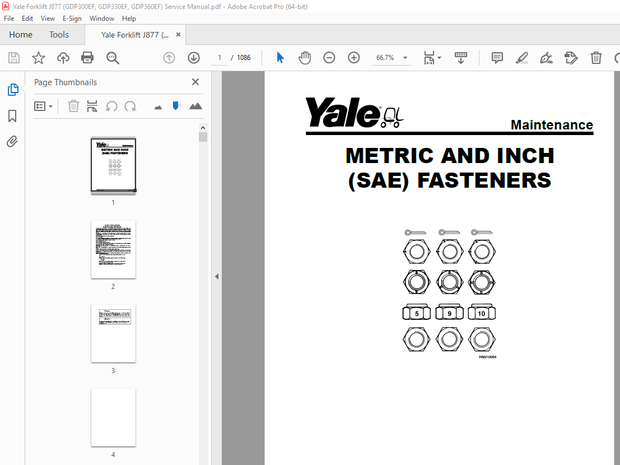Click the read mode keyboard-arrow icon
Screen dimensions: 620x465
point(461,58)
